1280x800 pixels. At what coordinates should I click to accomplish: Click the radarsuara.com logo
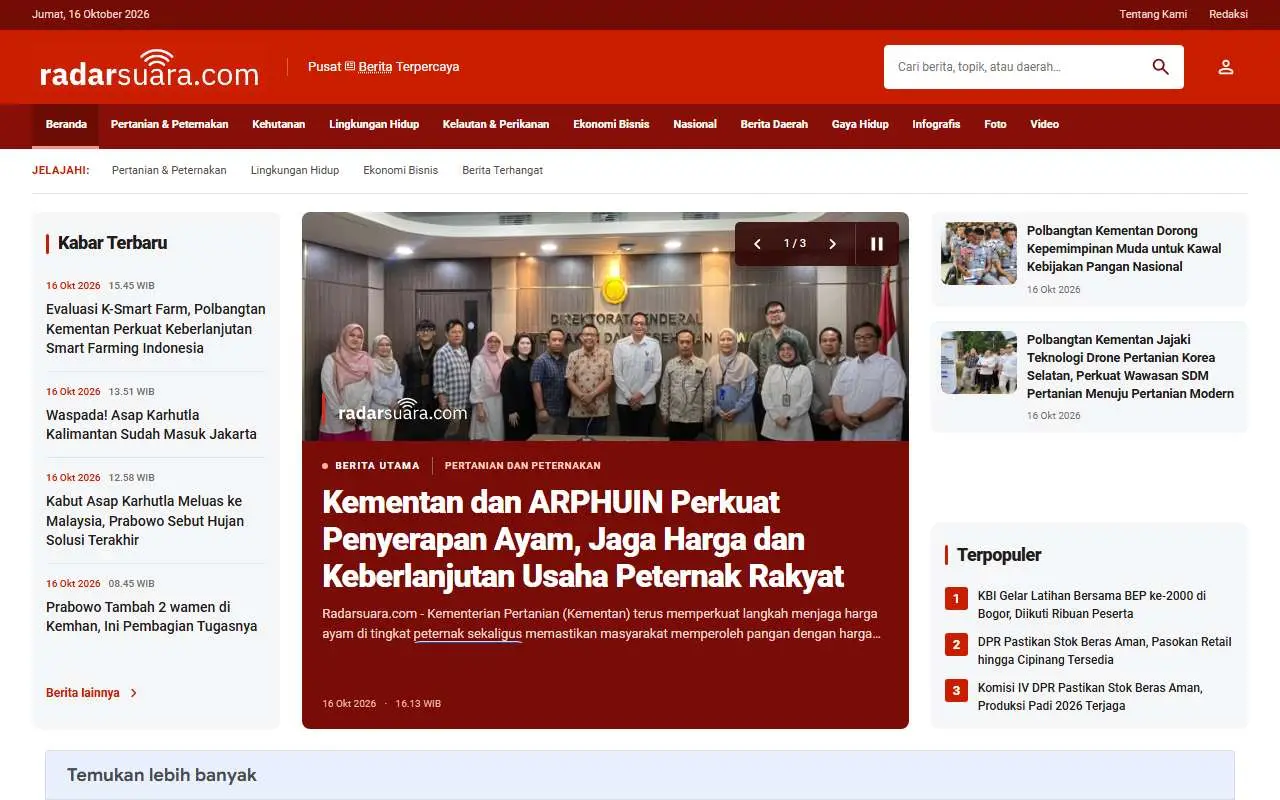pyautogui.click(x=149, y=68)
